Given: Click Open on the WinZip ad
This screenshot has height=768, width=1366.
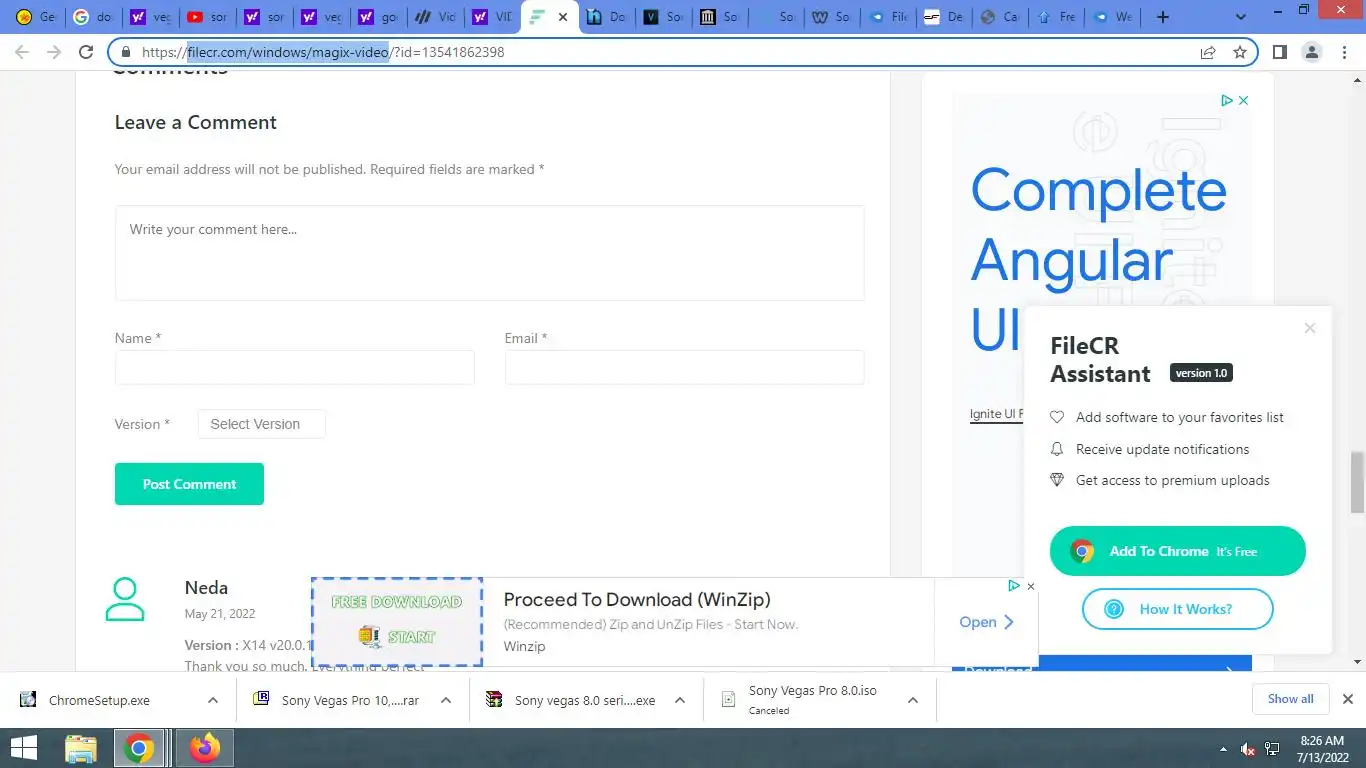Looking at the screenshot, I should [986, 622].
